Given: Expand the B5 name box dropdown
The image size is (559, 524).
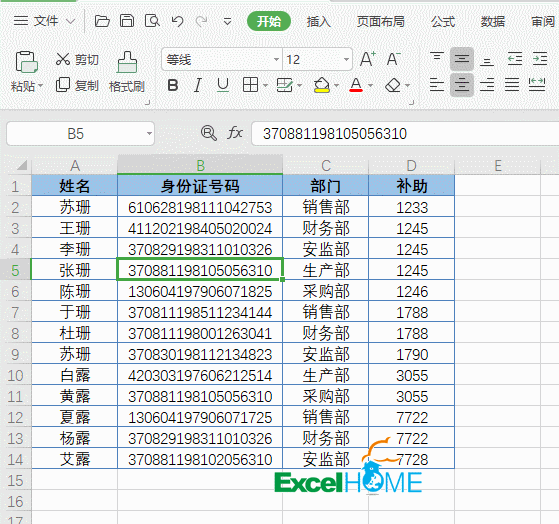Looking at the screenshot, I should point(149,134).
